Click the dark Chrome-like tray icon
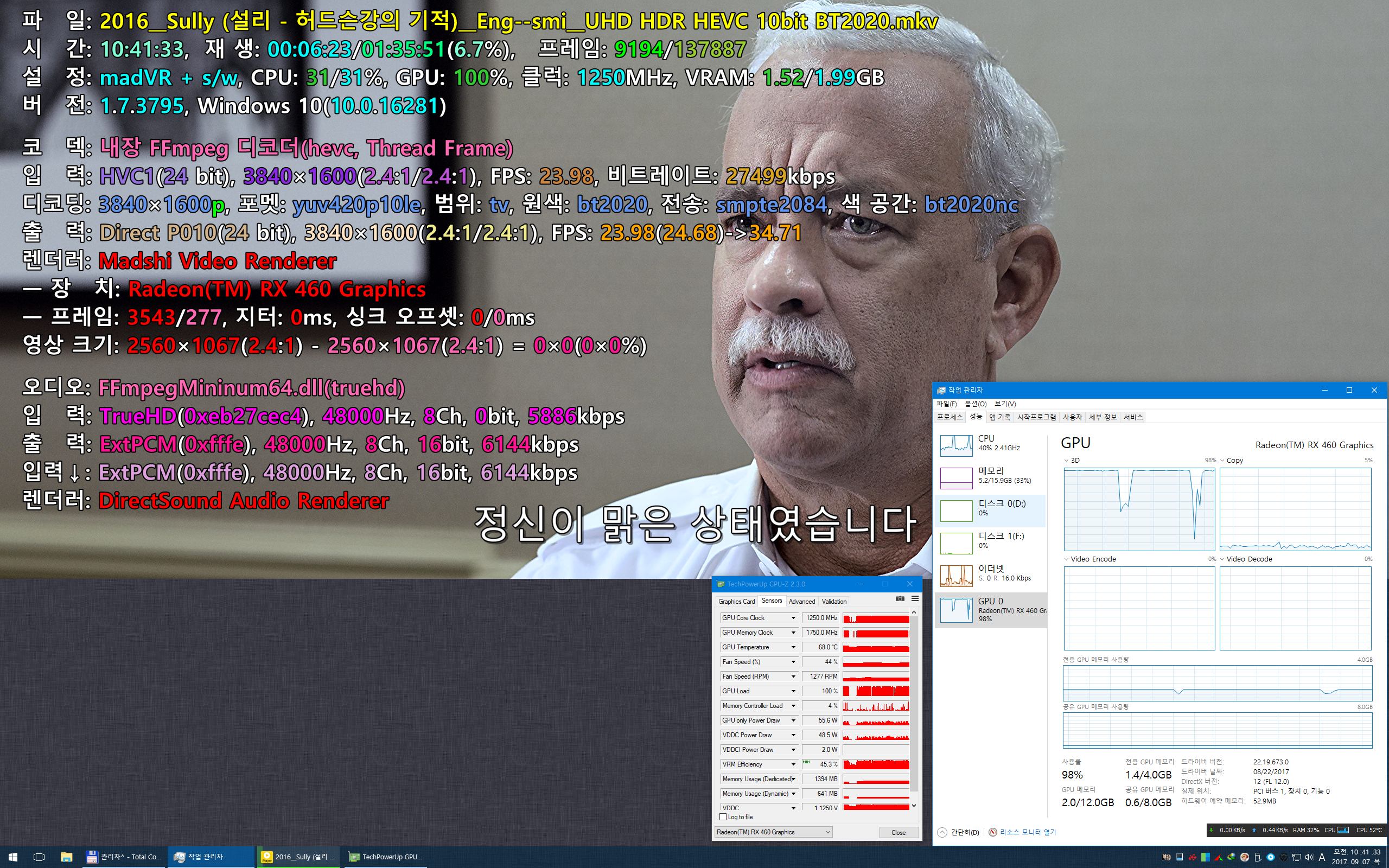The height and width of the screenshot is (868, 1389). (x=1284, y=857)
